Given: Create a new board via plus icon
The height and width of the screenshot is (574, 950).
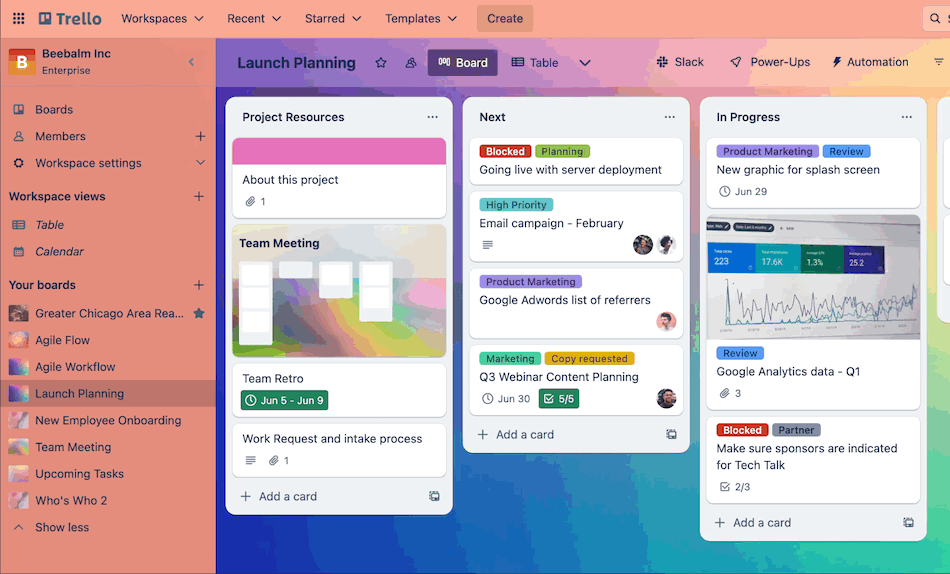Looking at the screenshot, I should pos(199,285).
